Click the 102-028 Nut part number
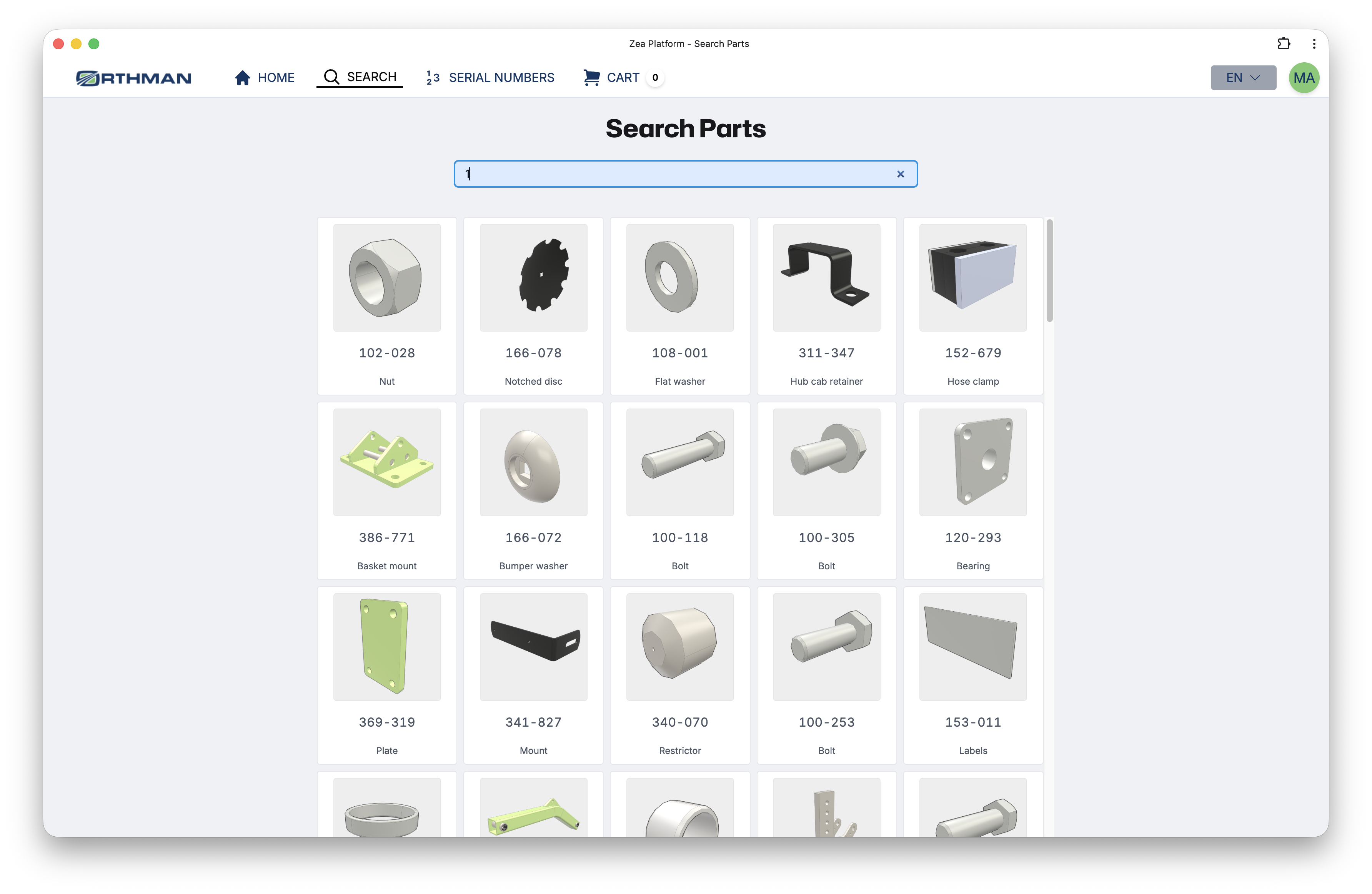This screenshot has width=1372, height=894. pos(387,353)
